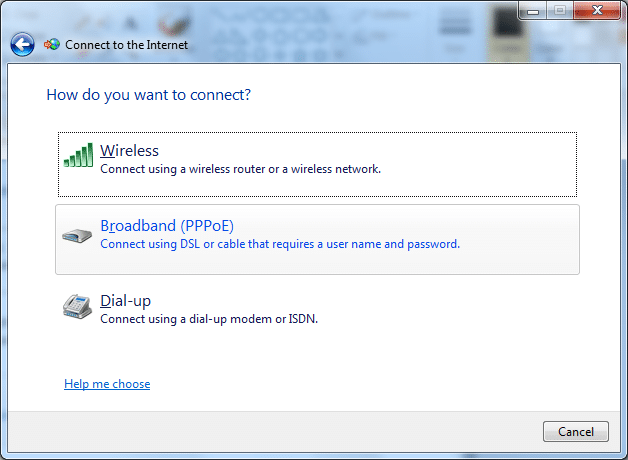Close the wizard with the red X
The image size is (628, 460).
point(597,10)
